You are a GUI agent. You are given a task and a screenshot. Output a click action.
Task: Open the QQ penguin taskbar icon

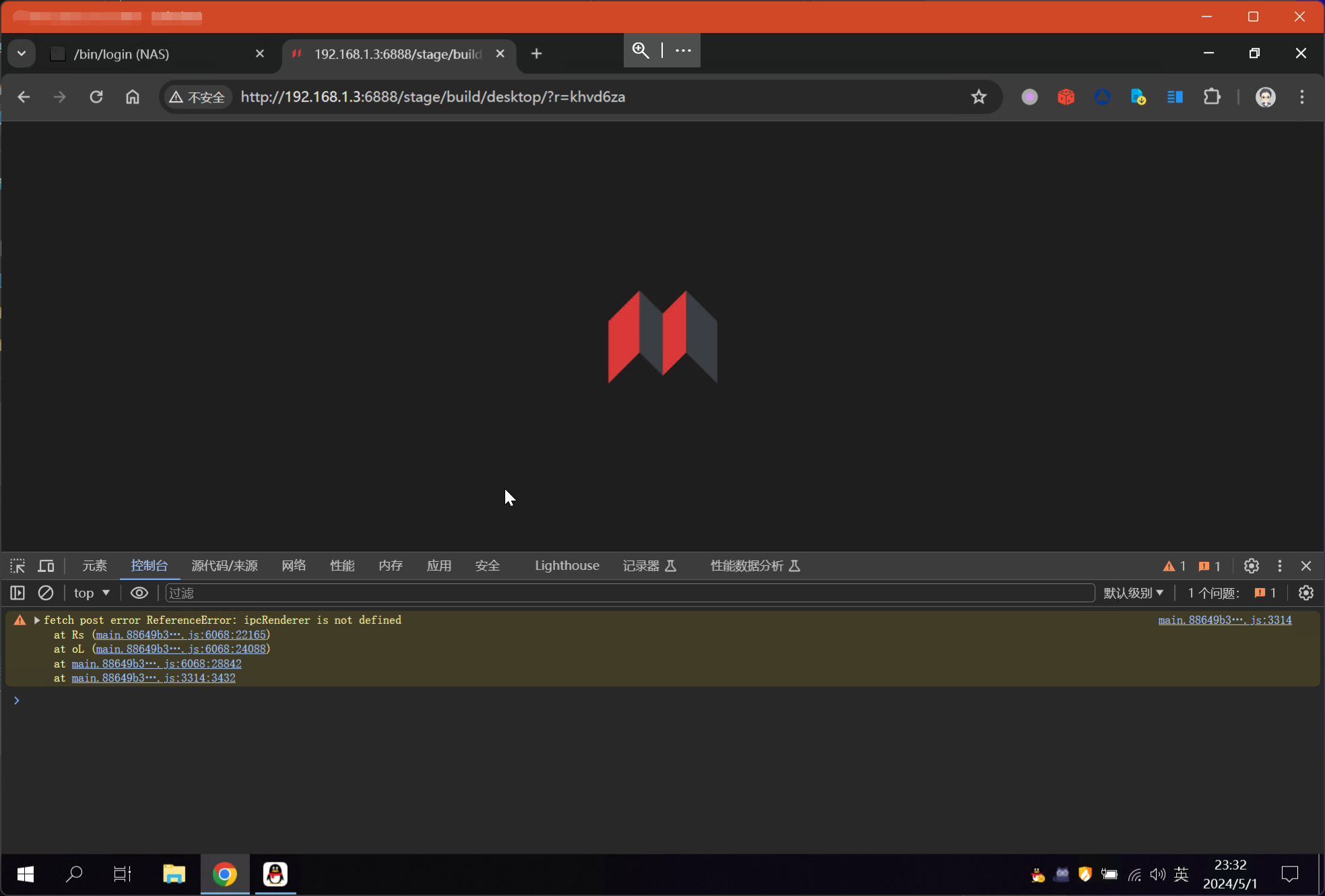275,874
